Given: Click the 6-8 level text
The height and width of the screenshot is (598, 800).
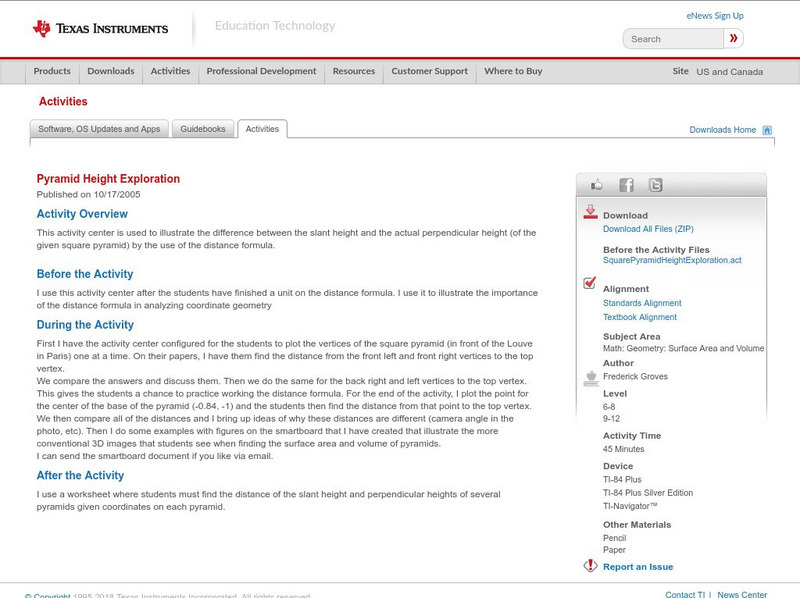Looking at the screenshot, I should [x=609, y=407].
